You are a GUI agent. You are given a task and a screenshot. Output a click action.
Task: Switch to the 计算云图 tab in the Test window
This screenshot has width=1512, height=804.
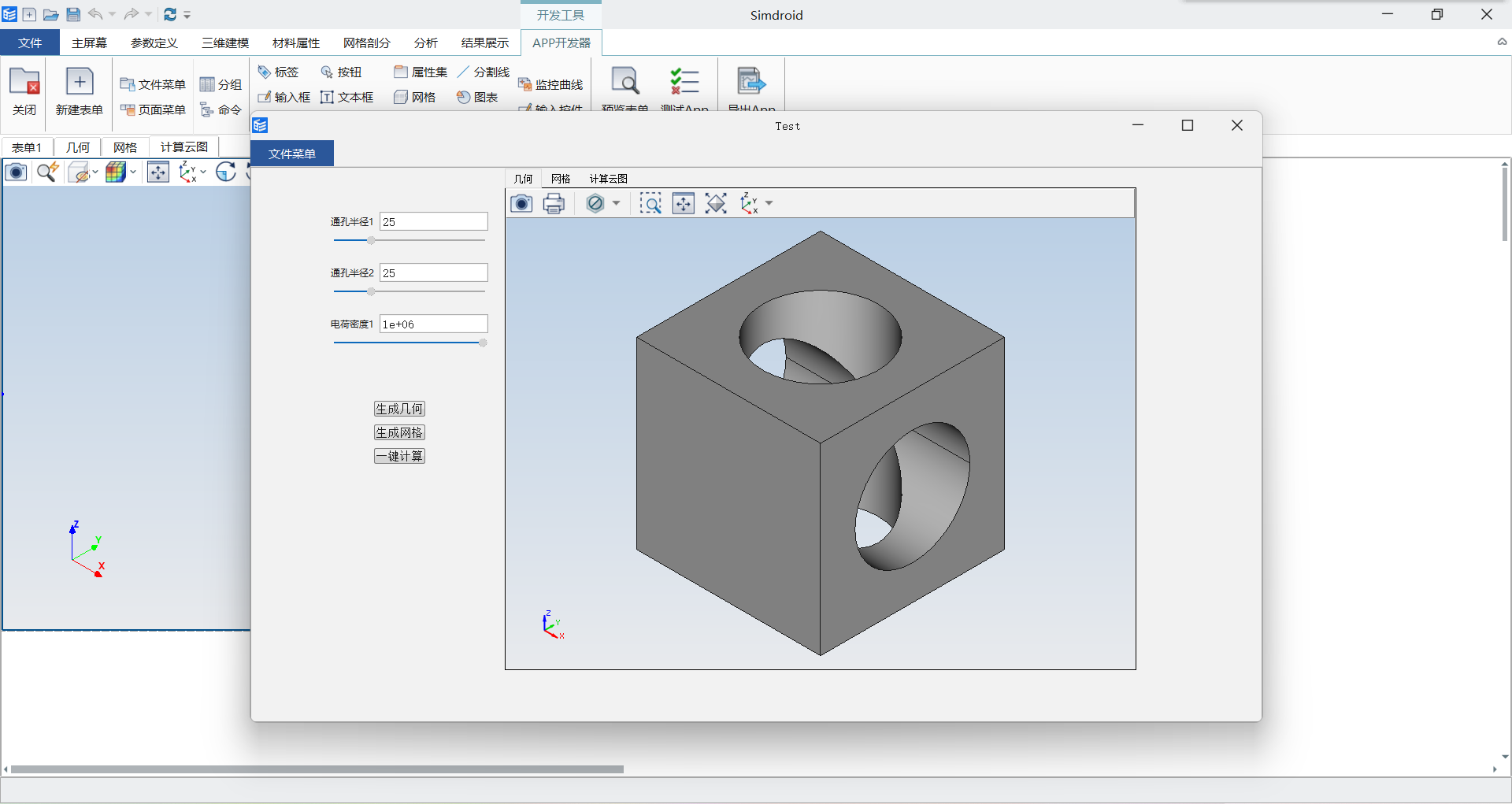pos(608,179)
